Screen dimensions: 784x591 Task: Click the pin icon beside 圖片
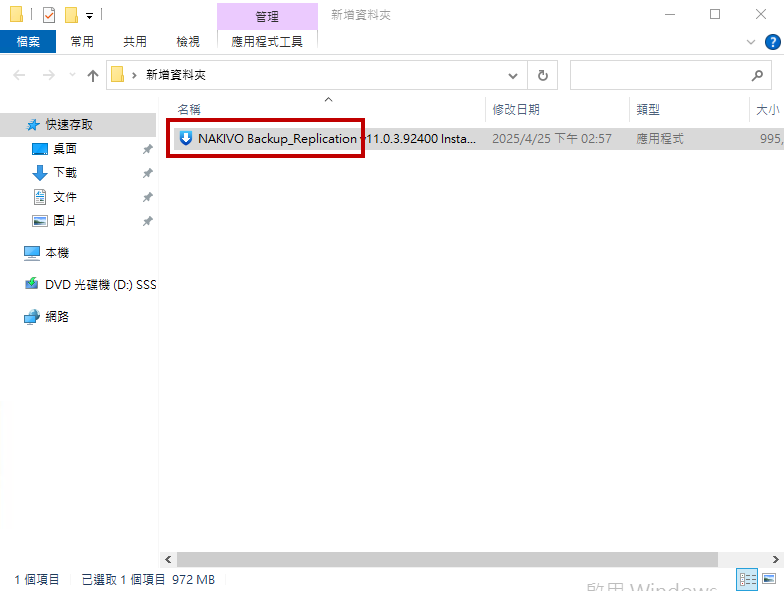tap(148, 221)
